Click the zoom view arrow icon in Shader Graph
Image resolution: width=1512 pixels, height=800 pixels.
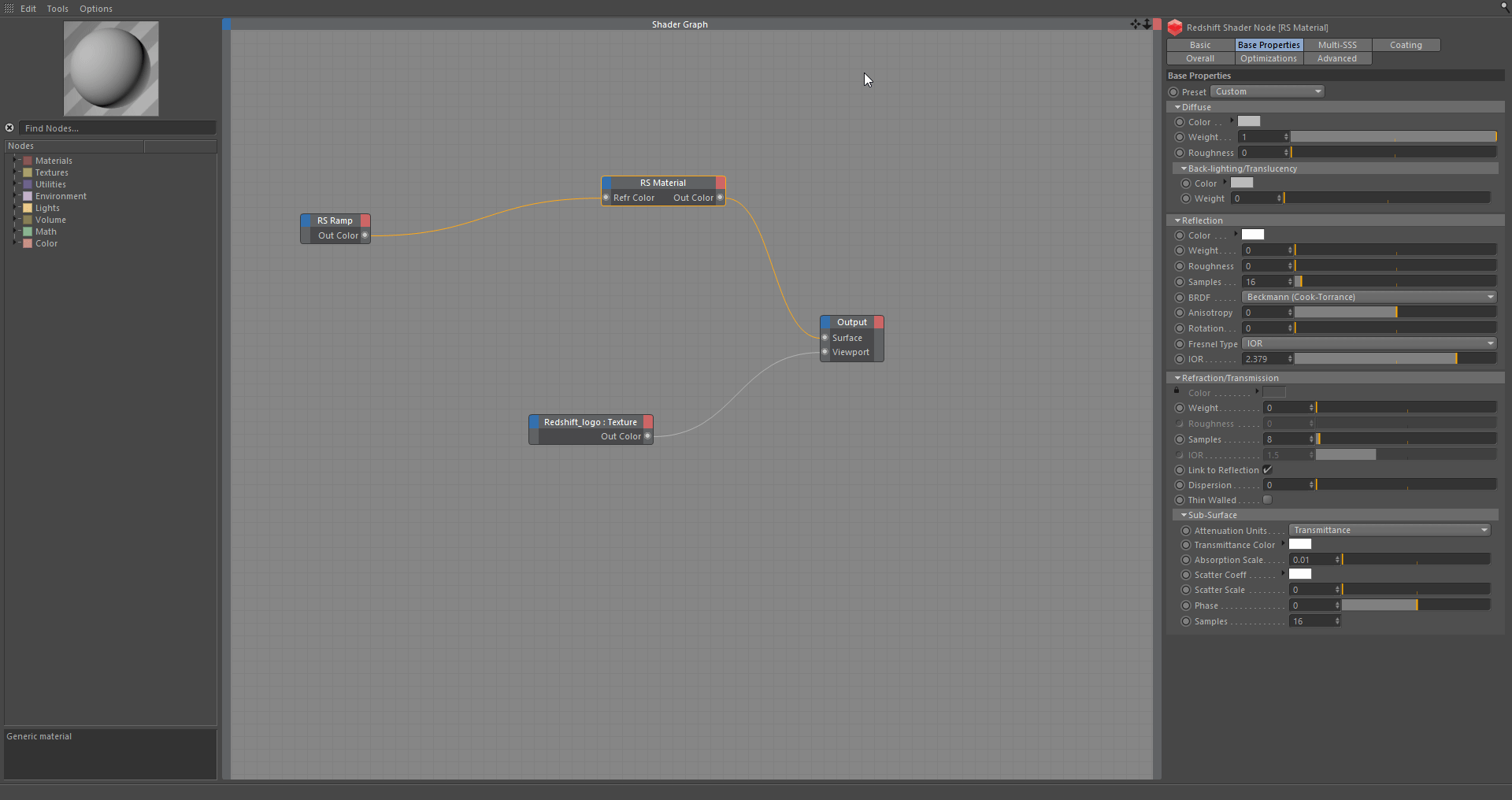(x=1147, y=24)
